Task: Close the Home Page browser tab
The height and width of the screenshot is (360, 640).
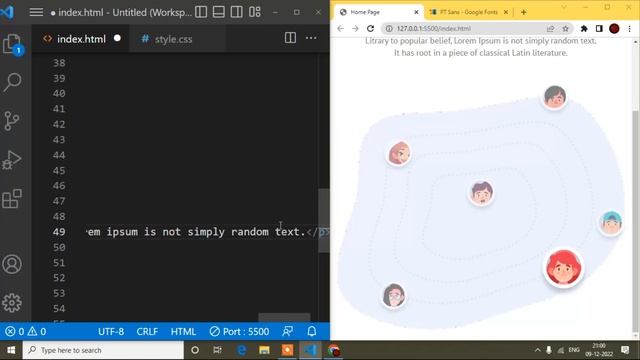Action: (416, 12)
